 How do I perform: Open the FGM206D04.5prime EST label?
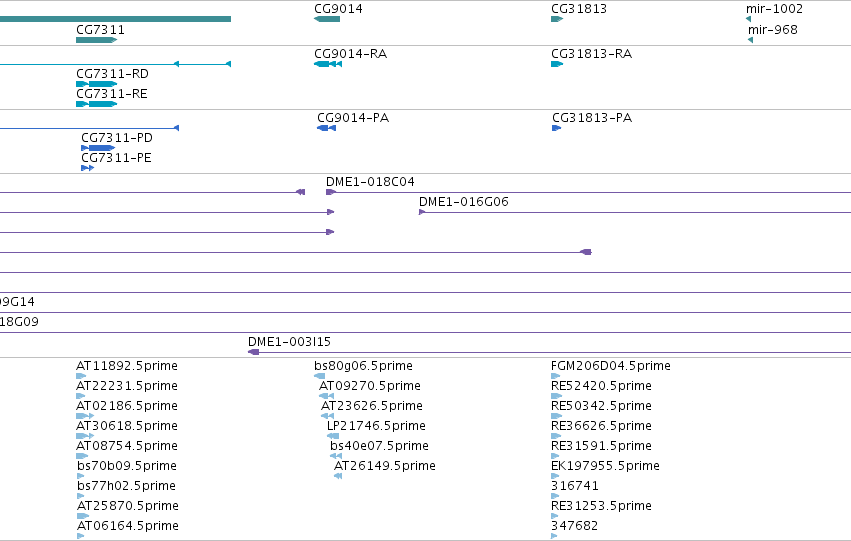[611, 366]
